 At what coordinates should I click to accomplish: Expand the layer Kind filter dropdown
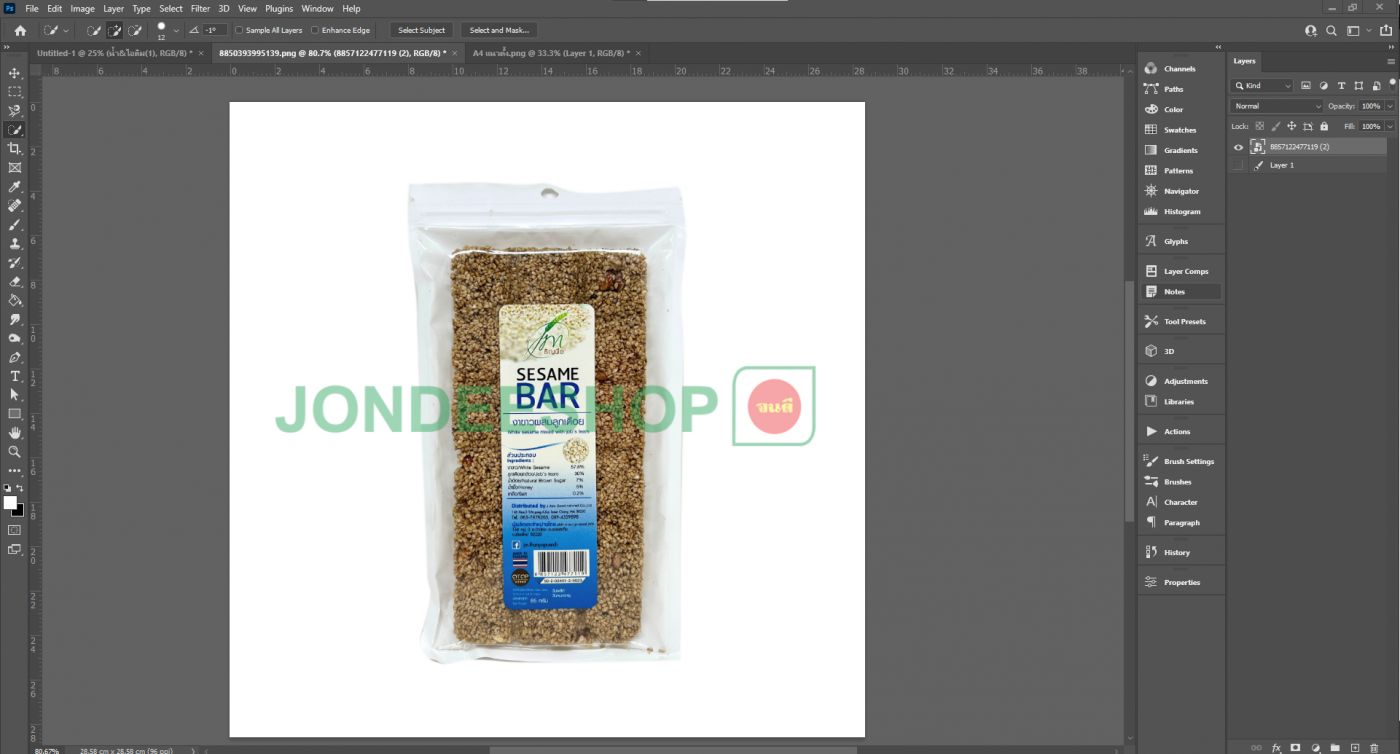[x=1264, y=86]
